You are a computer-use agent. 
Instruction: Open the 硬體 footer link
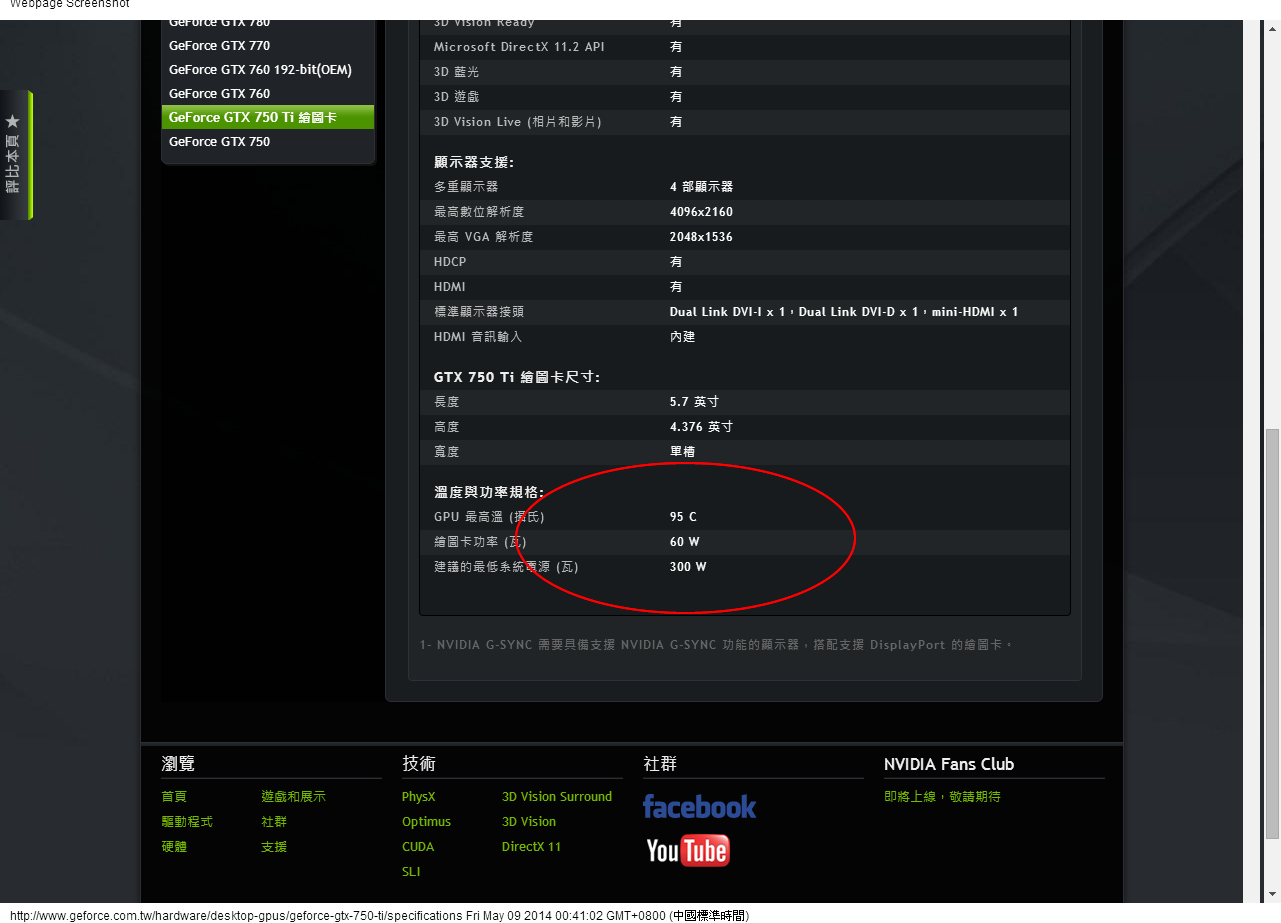[x=174, y=847]
